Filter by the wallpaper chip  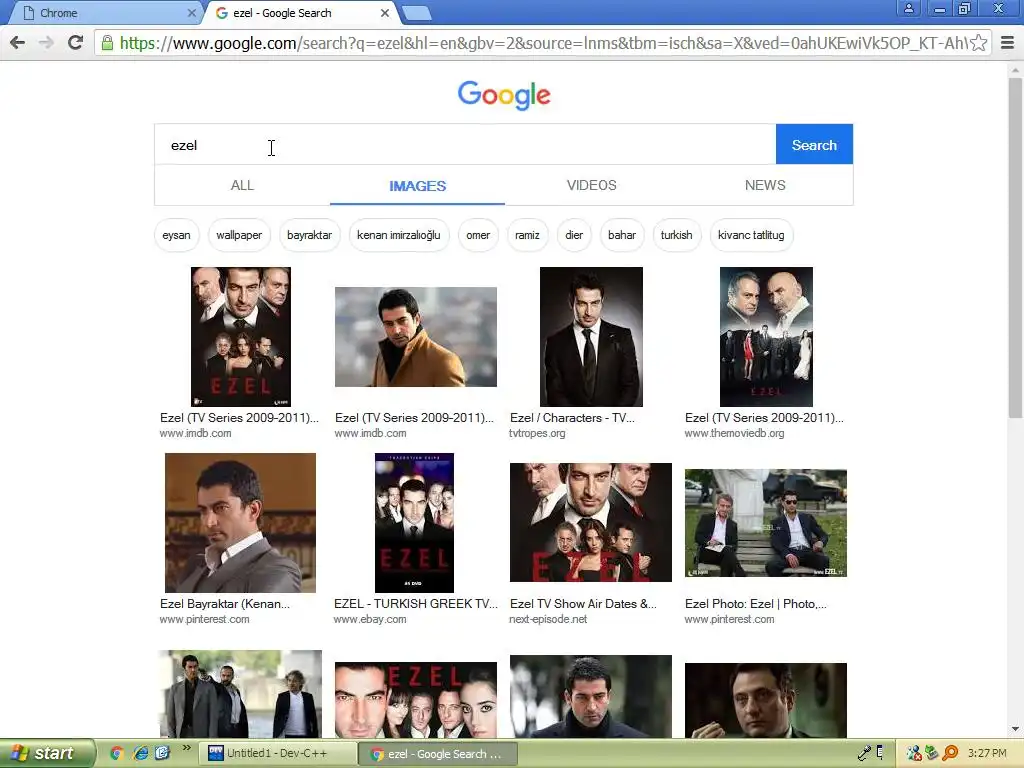(239, 235)
